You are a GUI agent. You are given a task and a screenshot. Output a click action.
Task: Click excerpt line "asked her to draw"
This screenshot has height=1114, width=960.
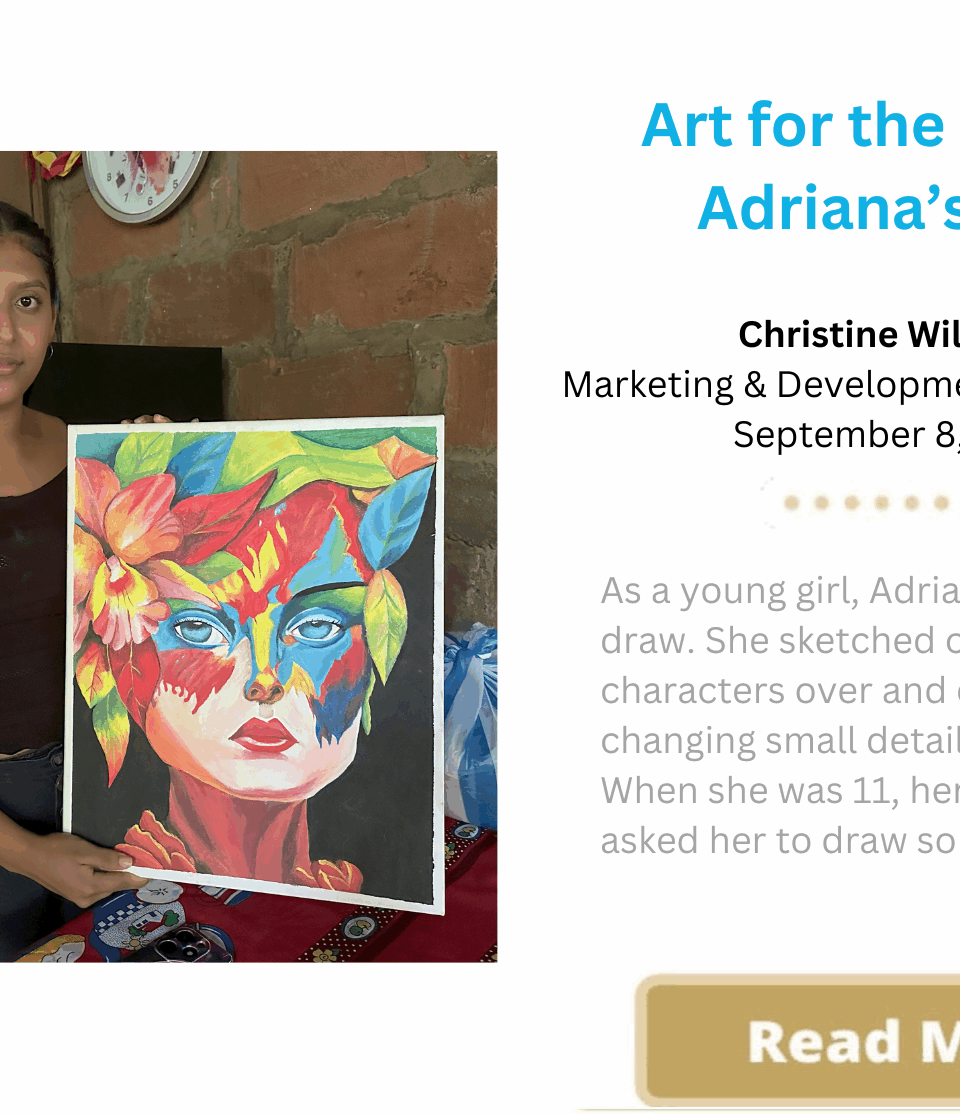click(780, 841)
